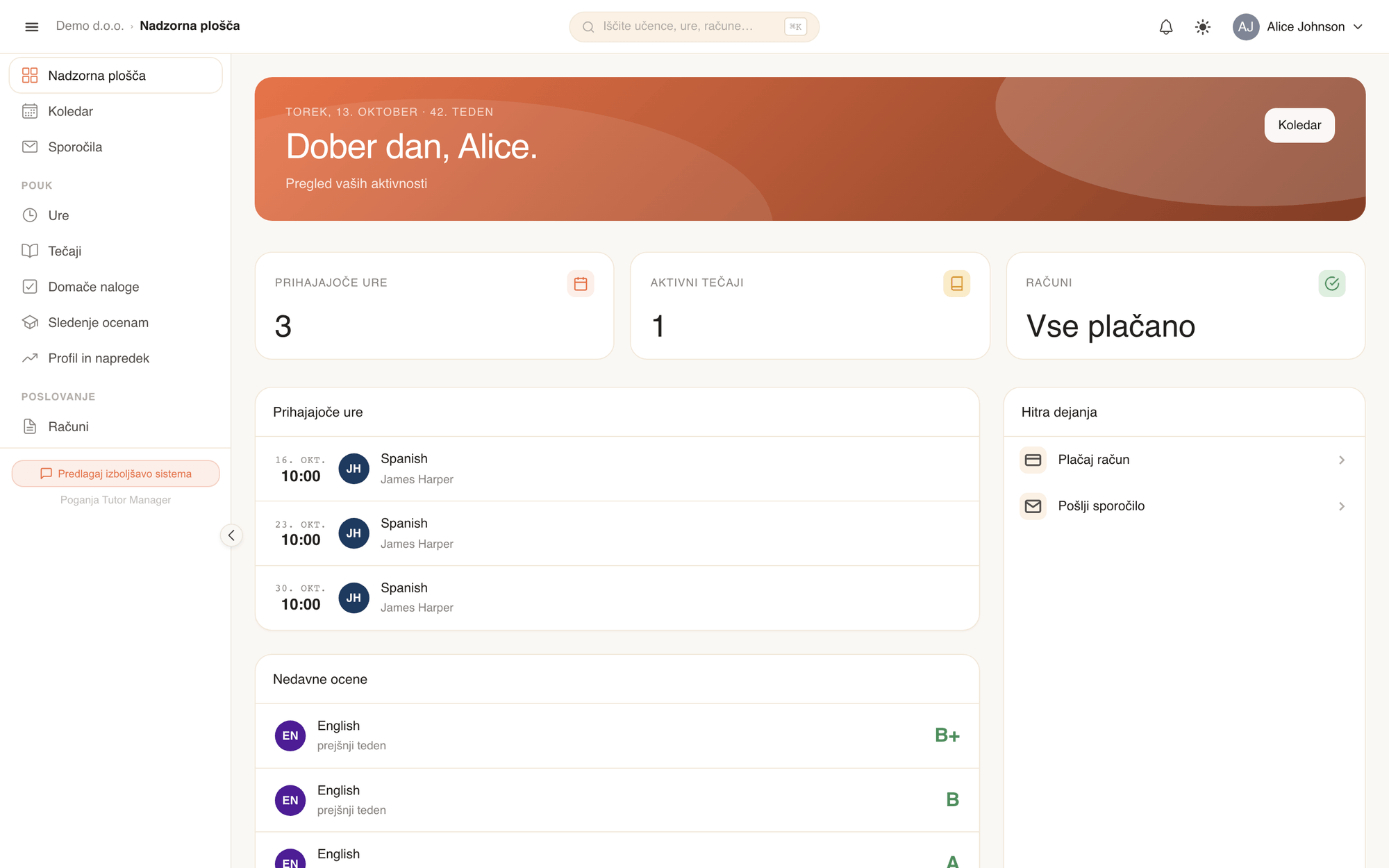Viewport: 1389px width, 868px height.
Task: Click the Koledar button in the banner
Action: click(x=1299, y=125)
